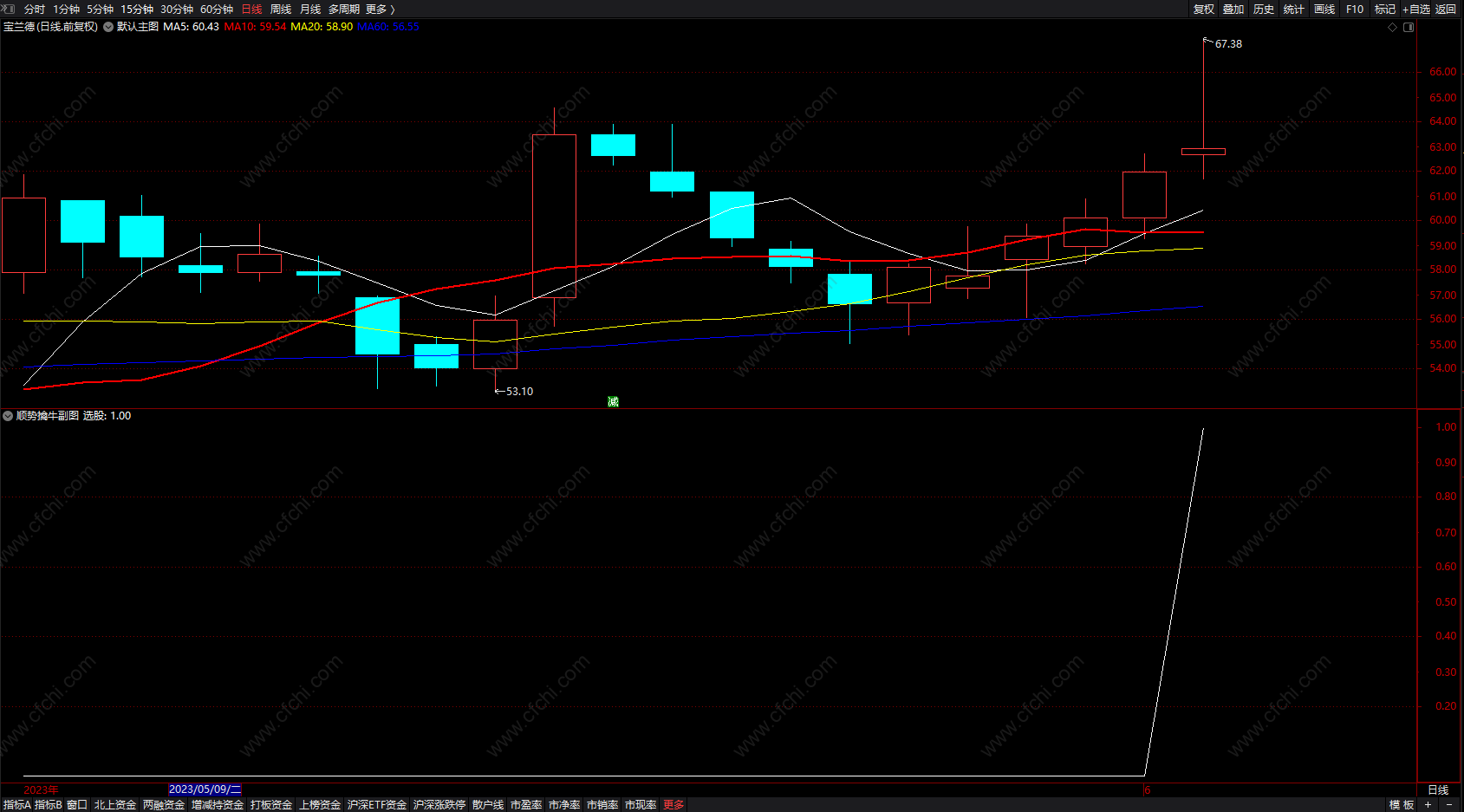Expand the red 更多 indicators list
This screenshot has height=812, width=1464.
[x=673, y=805]
